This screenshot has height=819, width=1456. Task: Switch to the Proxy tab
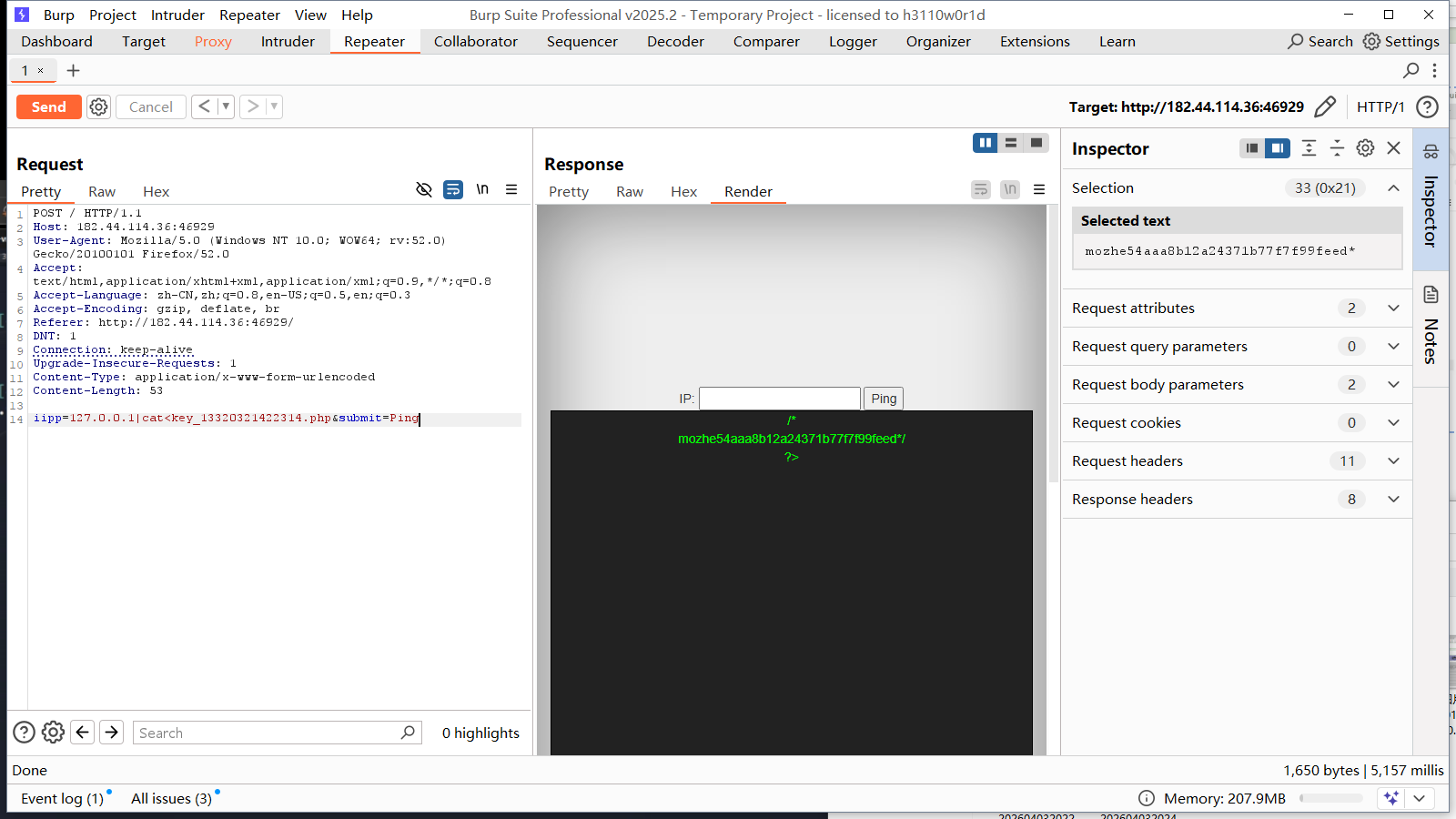[213, 42]
